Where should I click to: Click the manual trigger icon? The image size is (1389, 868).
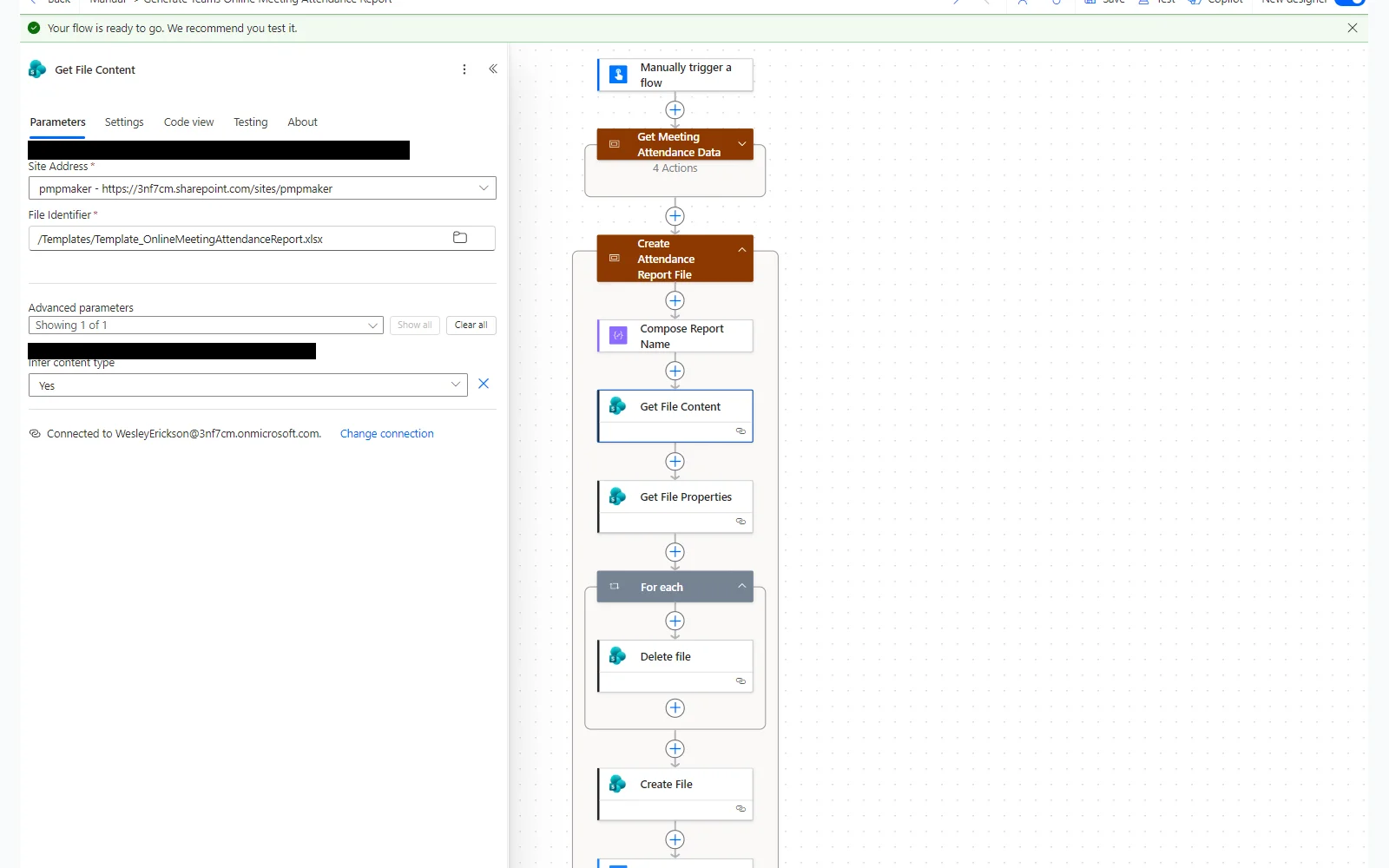tap(618, 75)
